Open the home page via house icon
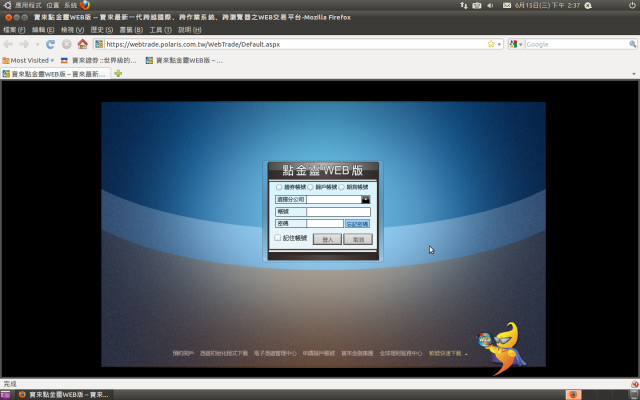Image resolution: width=640 pixels, height=400 pixels. tap(82, 44)
